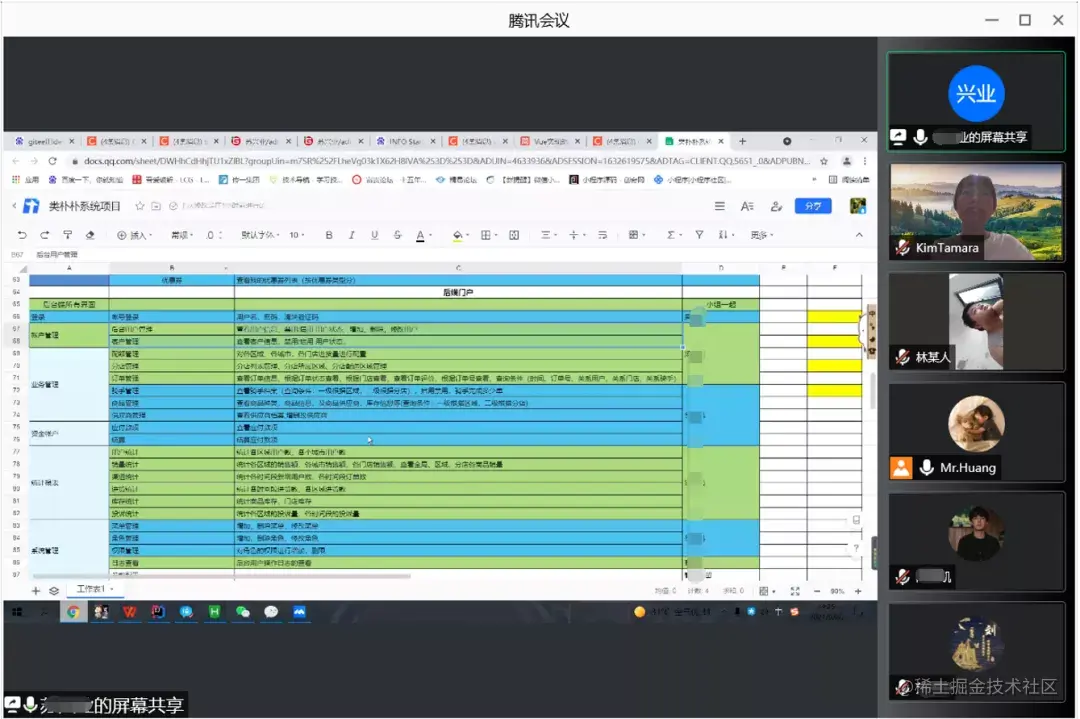Screen dimensions: 1080x719
Task: Bookmark the docs.qq.com page
Action: (x=824, y=161)
